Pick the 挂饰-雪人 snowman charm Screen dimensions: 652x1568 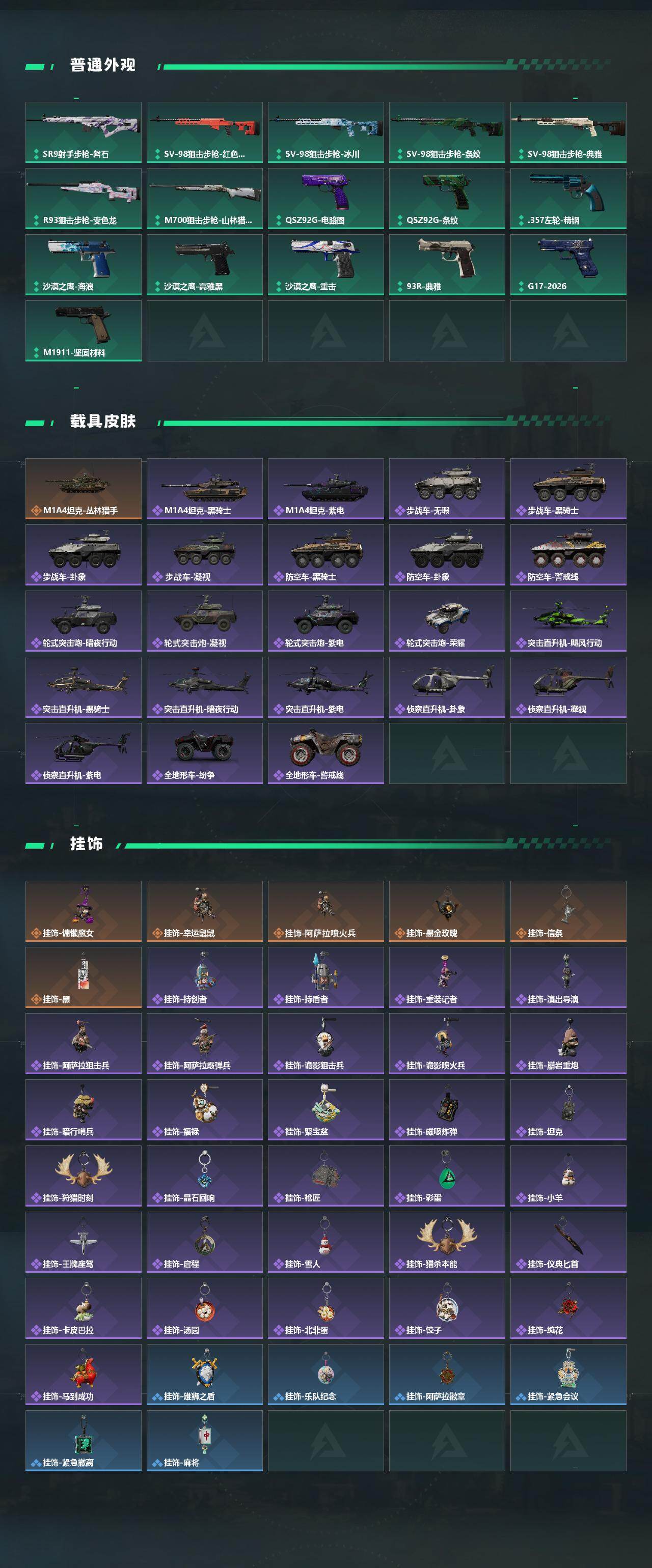(x=325, y=1242)
